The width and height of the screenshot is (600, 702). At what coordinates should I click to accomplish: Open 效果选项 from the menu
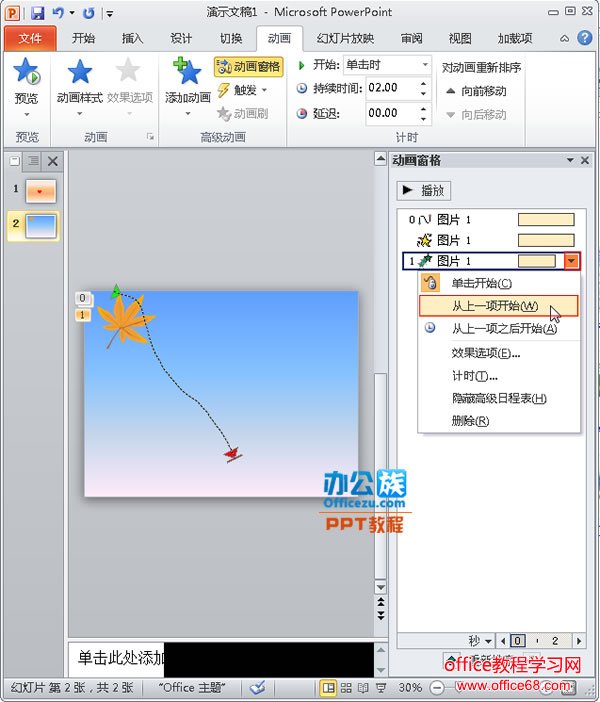[x=498, y=353]
